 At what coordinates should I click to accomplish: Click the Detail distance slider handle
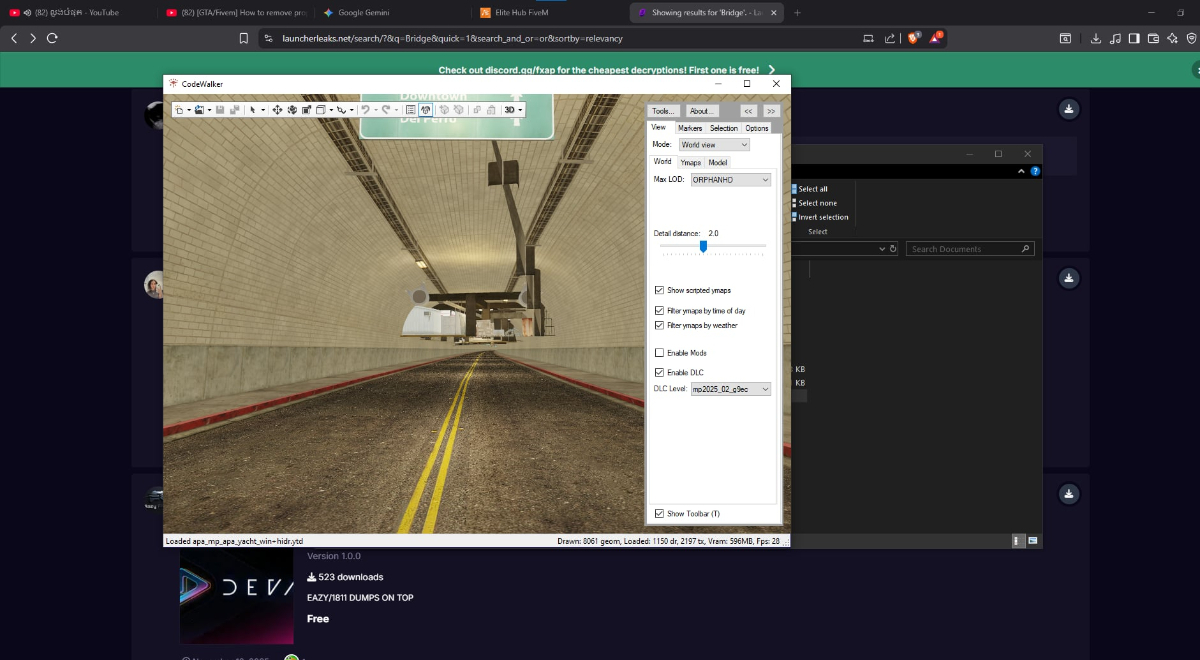pyautogui.click(x=703, y=246)
